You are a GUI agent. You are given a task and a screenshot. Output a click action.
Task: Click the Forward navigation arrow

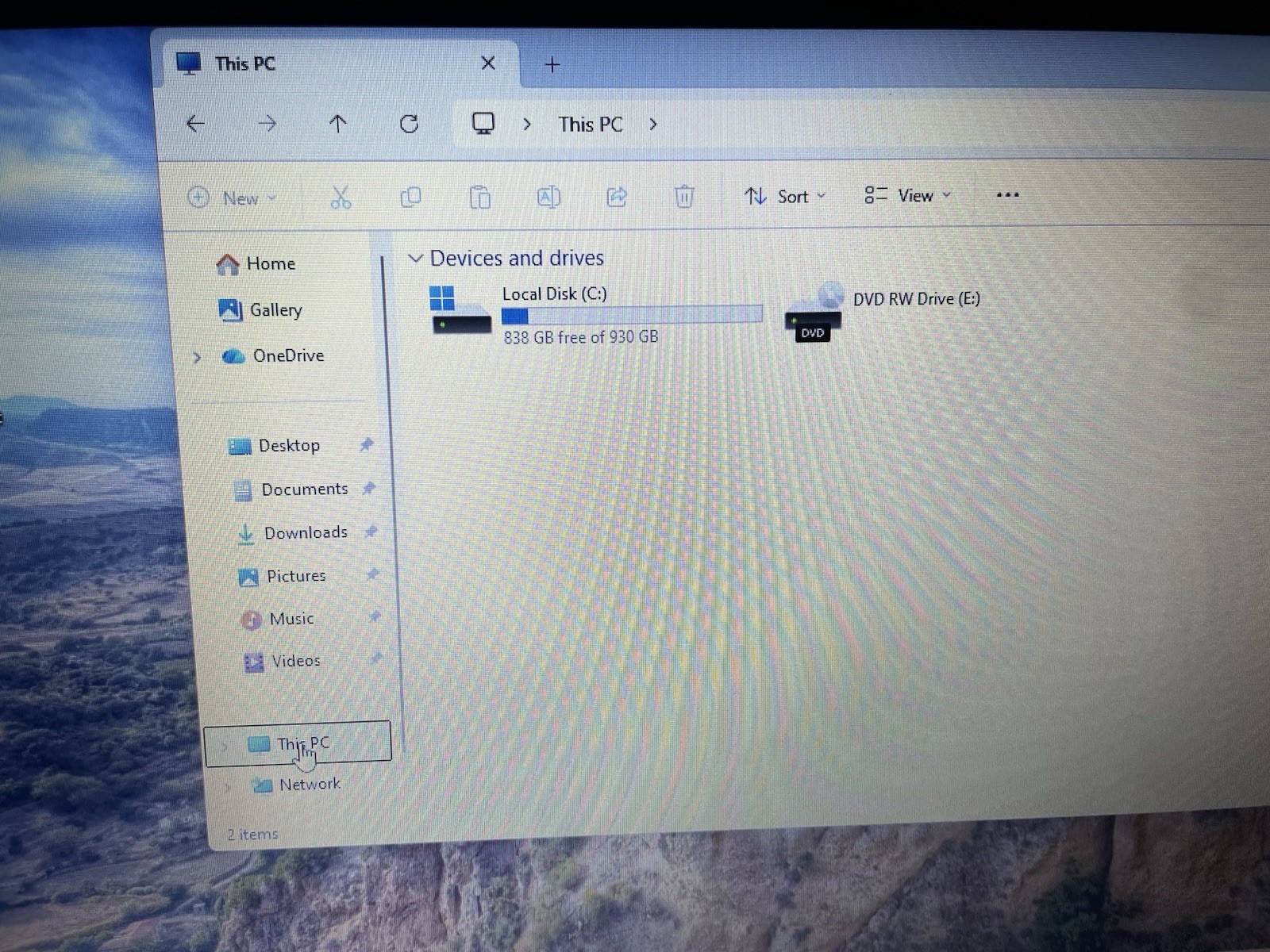[267, 123]
